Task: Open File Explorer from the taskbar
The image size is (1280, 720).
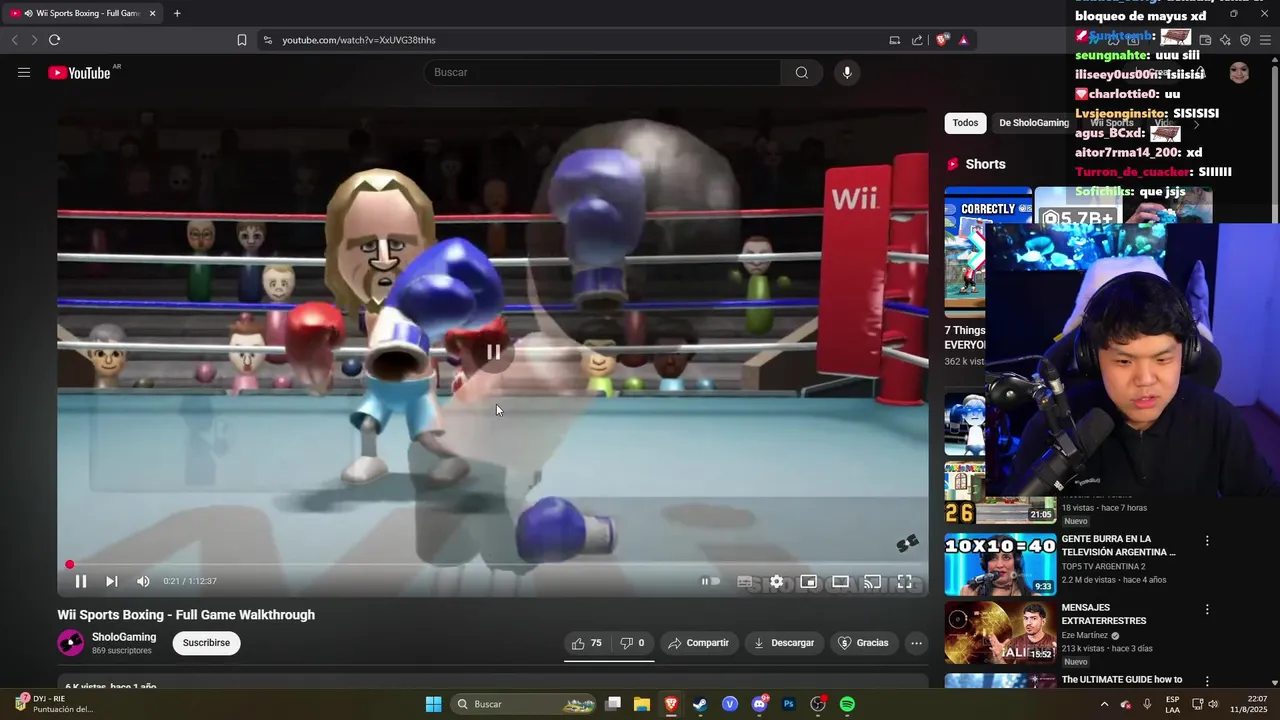Action: 642,704
